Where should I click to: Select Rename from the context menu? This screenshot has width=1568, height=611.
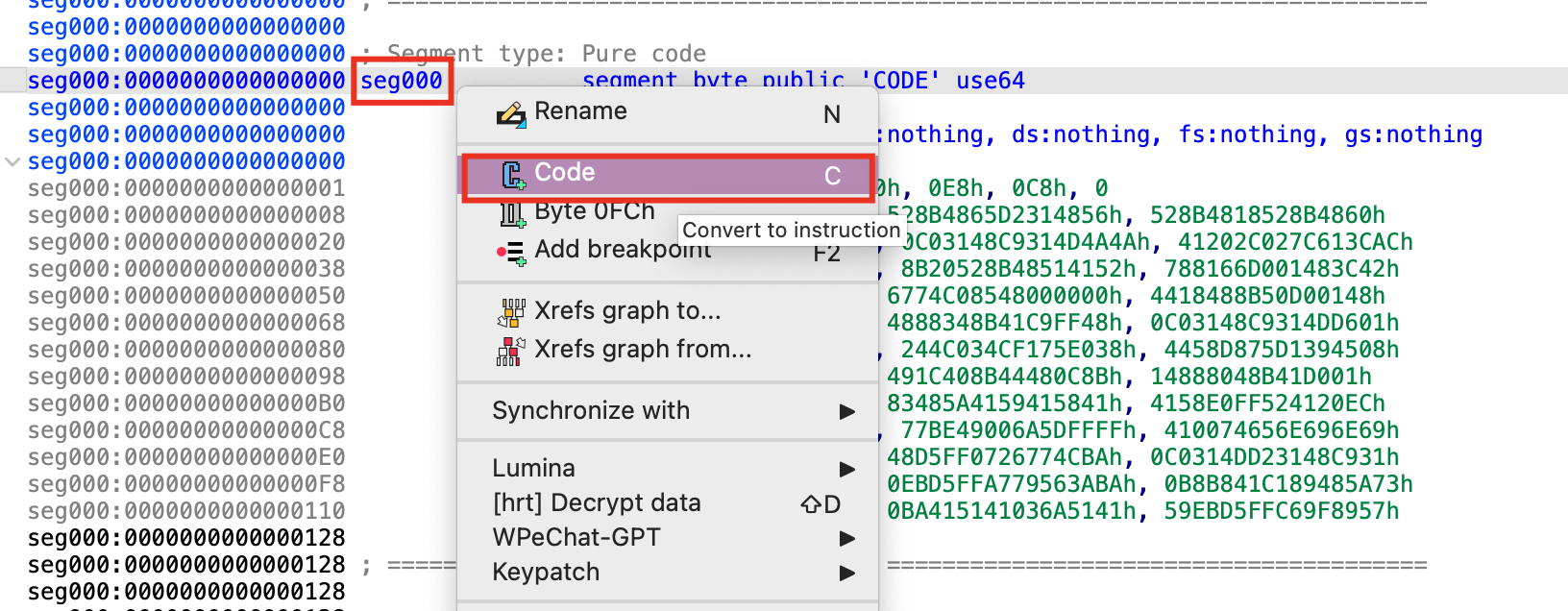coord(580,111)
